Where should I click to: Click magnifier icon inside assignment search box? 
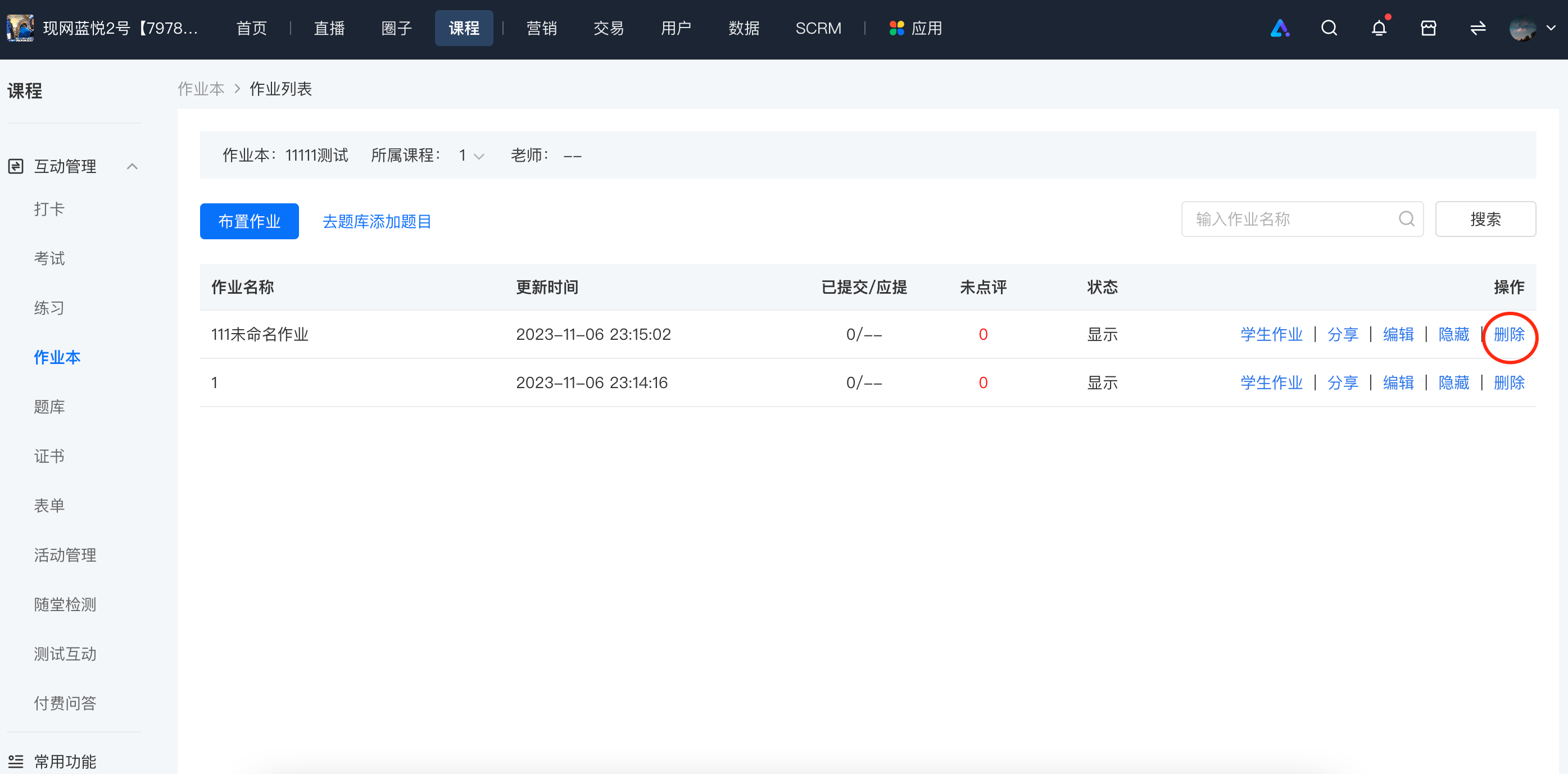[1406, 219]
